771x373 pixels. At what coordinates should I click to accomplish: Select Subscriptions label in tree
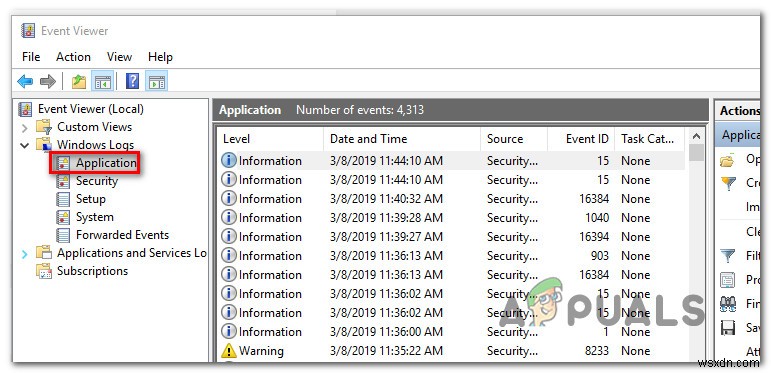pos(92,271)
